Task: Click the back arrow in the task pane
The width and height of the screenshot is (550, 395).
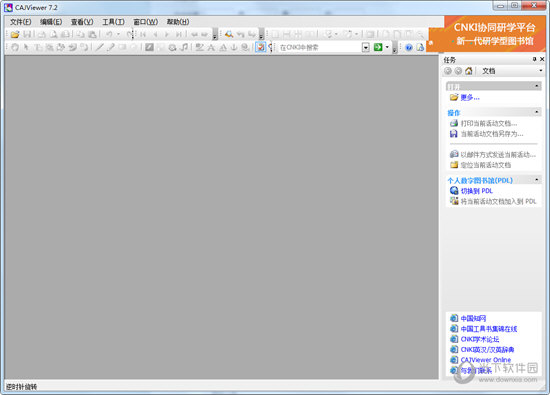Action: pyautogui.click(x=448, y=71)
